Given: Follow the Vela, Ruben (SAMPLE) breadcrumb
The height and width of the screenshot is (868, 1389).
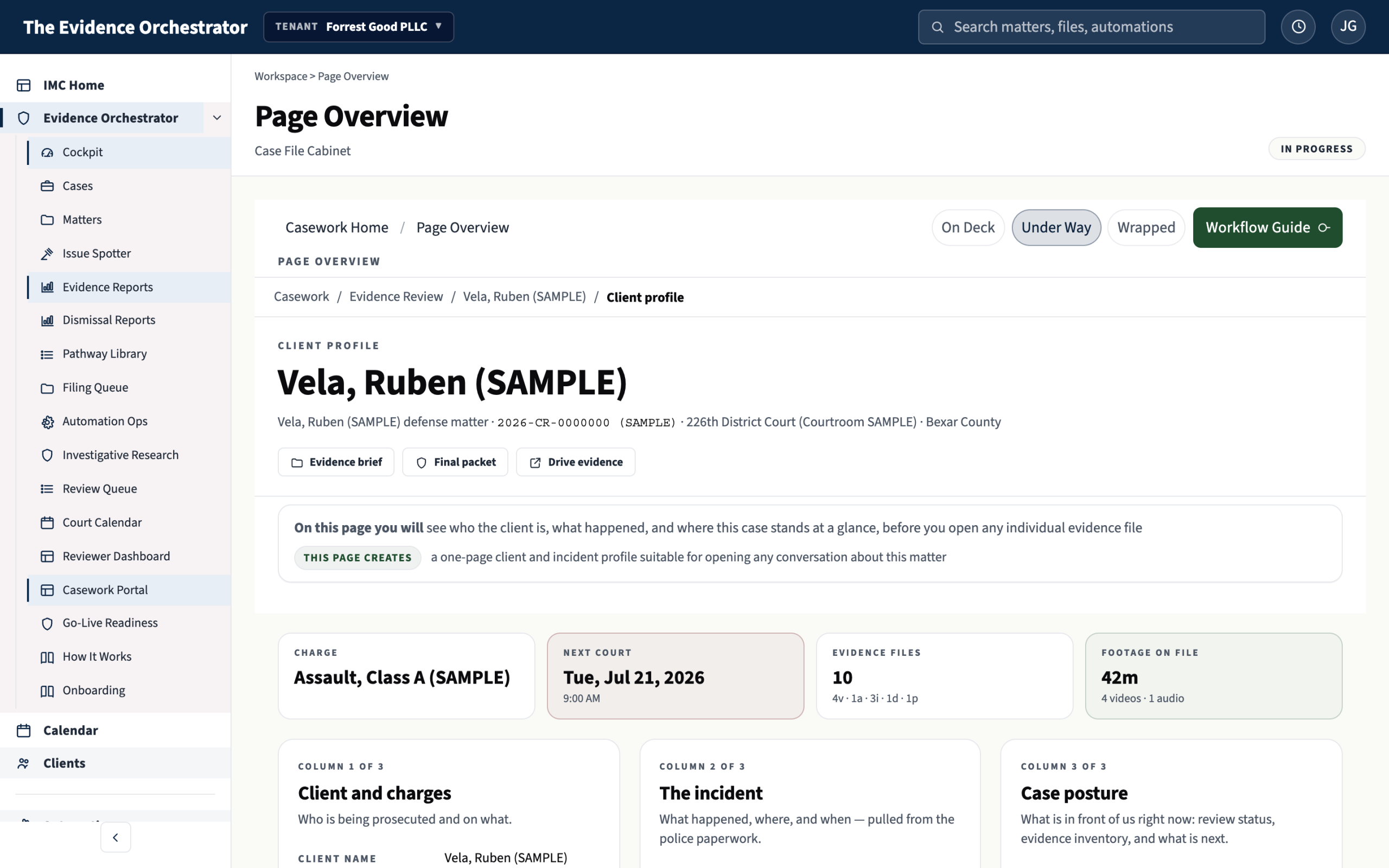Looking at the screenshot, I should (525, 297).
